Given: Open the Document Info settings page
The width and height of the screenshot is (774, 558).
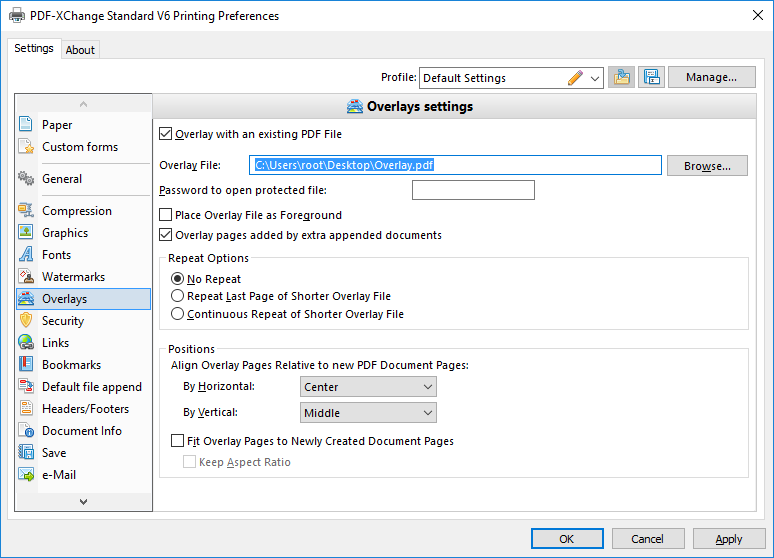Looking at the screenshot, I should point(83,431).
